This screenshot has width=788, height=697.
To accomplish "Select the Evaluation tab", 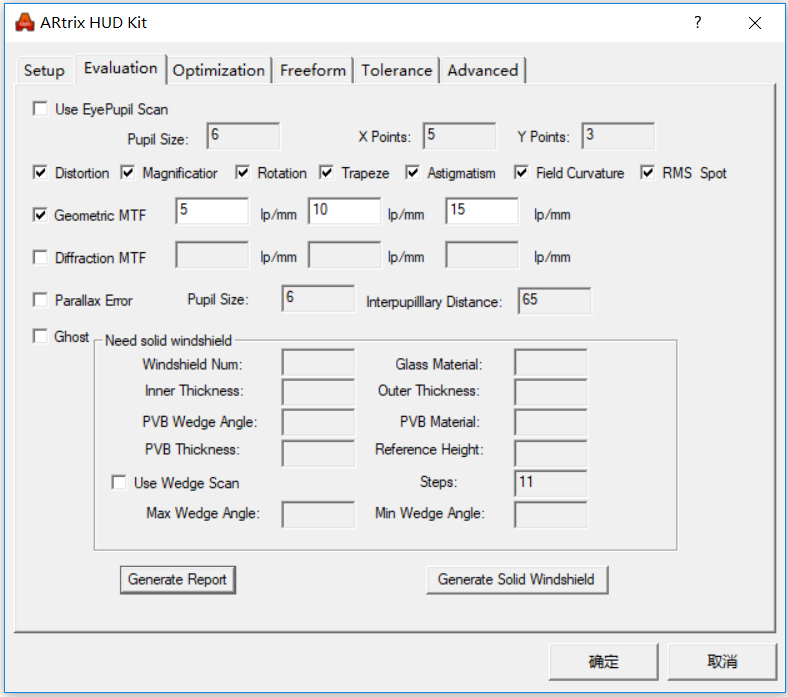I will coord(121,68).
